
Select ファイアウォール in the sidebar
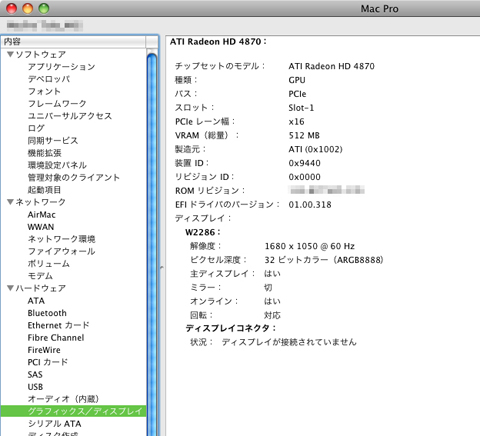click(62, 251)
